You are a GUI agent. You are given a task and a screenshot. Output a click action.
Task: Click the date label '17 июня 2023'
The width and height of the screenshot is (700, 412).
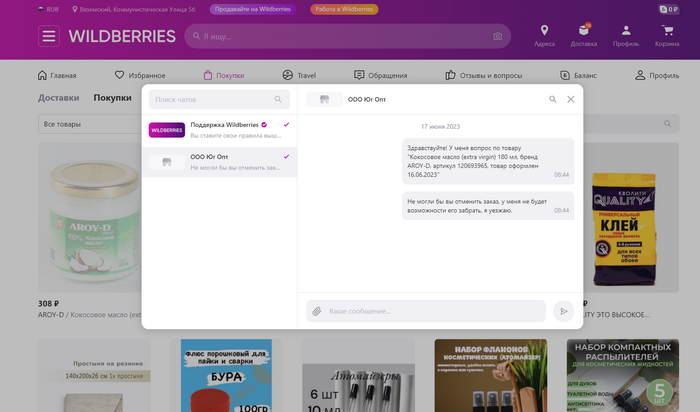click(x=440, y=127)
